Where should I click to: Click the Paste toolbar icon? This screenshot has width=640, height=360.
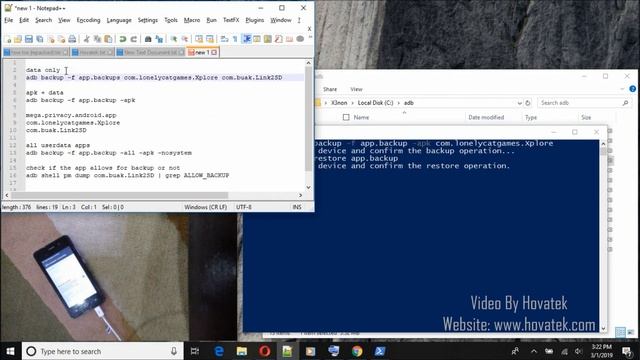pyautogui.click(x=109, y=39)
